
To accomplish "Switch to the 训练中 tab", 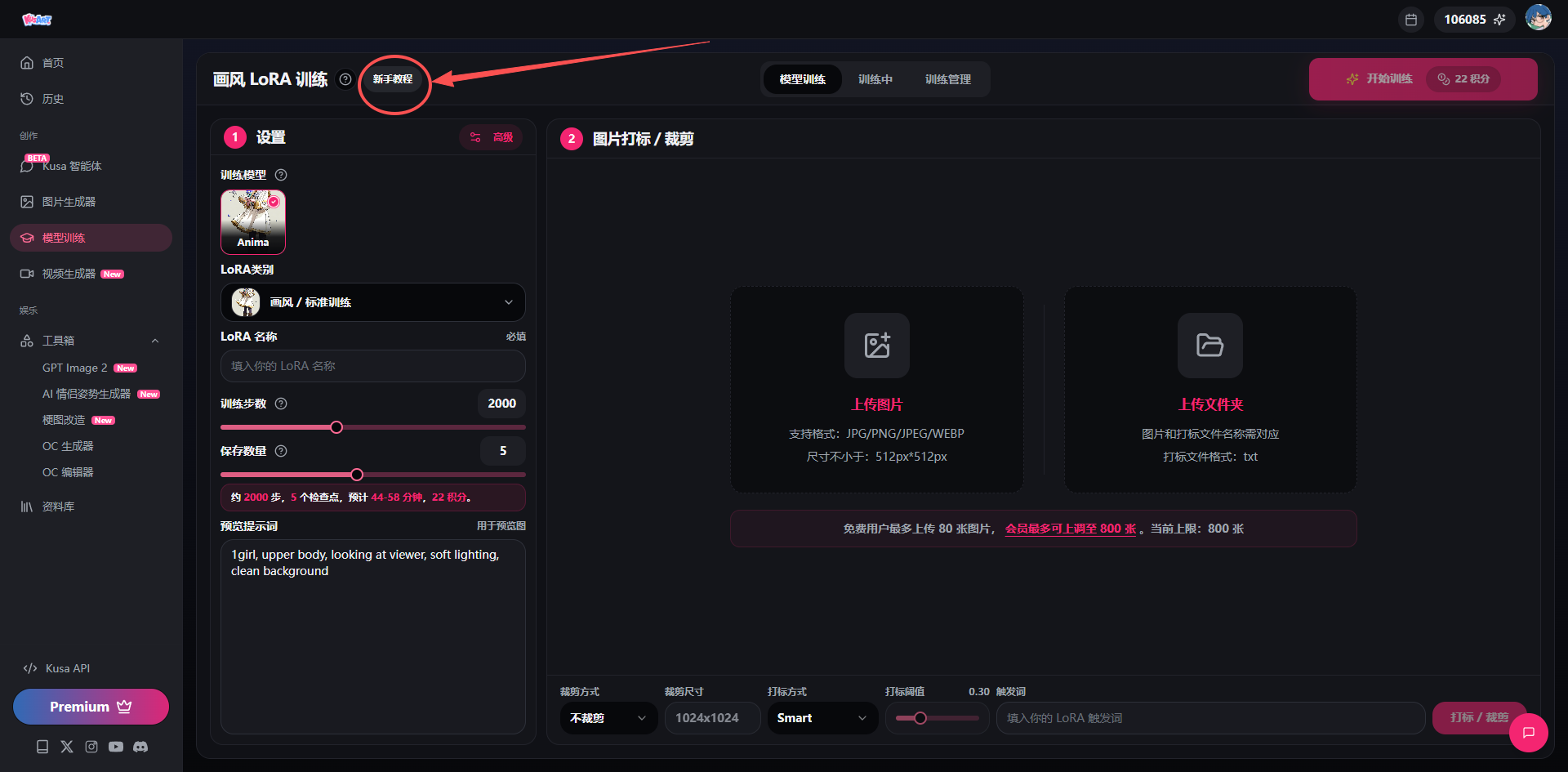I will click(x=875, y=79).
